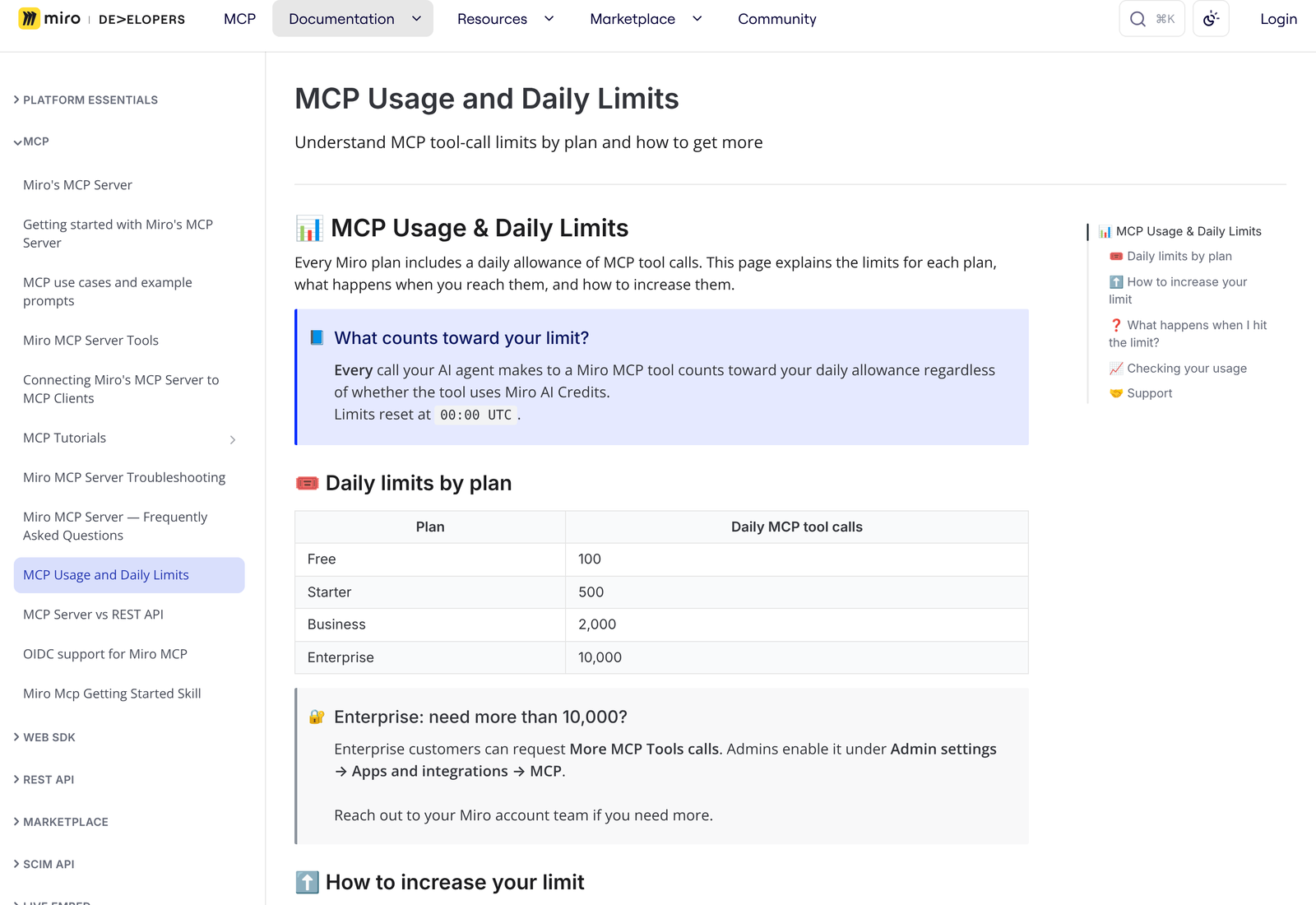Open MCP use cases and example prompts
The width and height of the screenshot is (1316, 905).
tap(107, 291)
